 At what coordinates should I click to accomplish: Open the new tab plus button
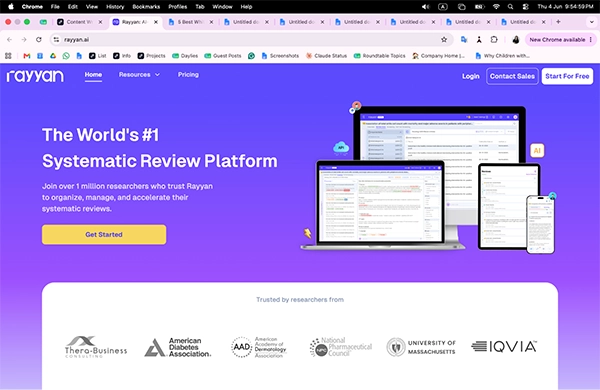pos(558,22)
